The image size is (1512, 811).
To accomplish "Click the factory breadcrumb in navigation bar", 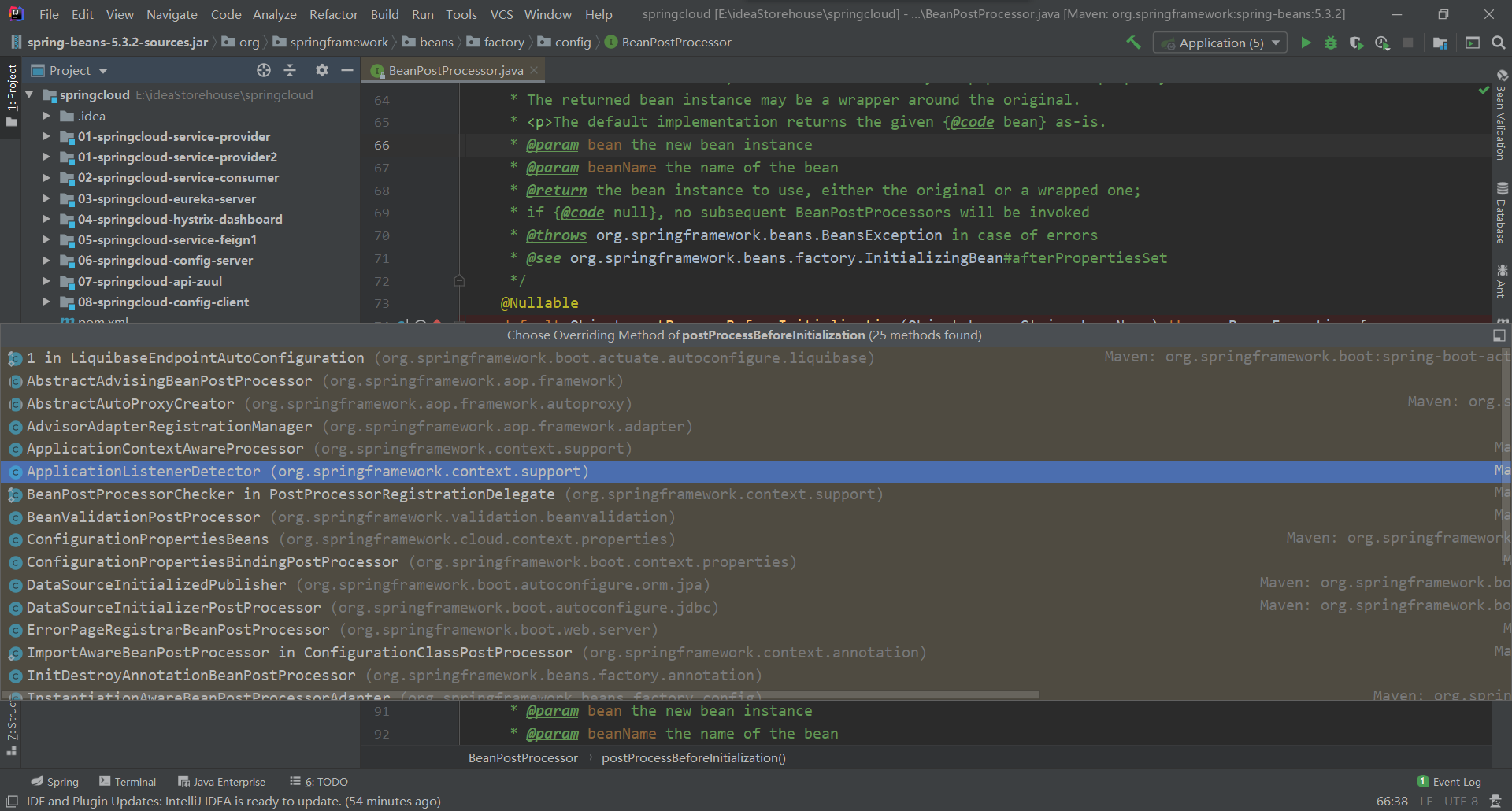I will point(495,42).
